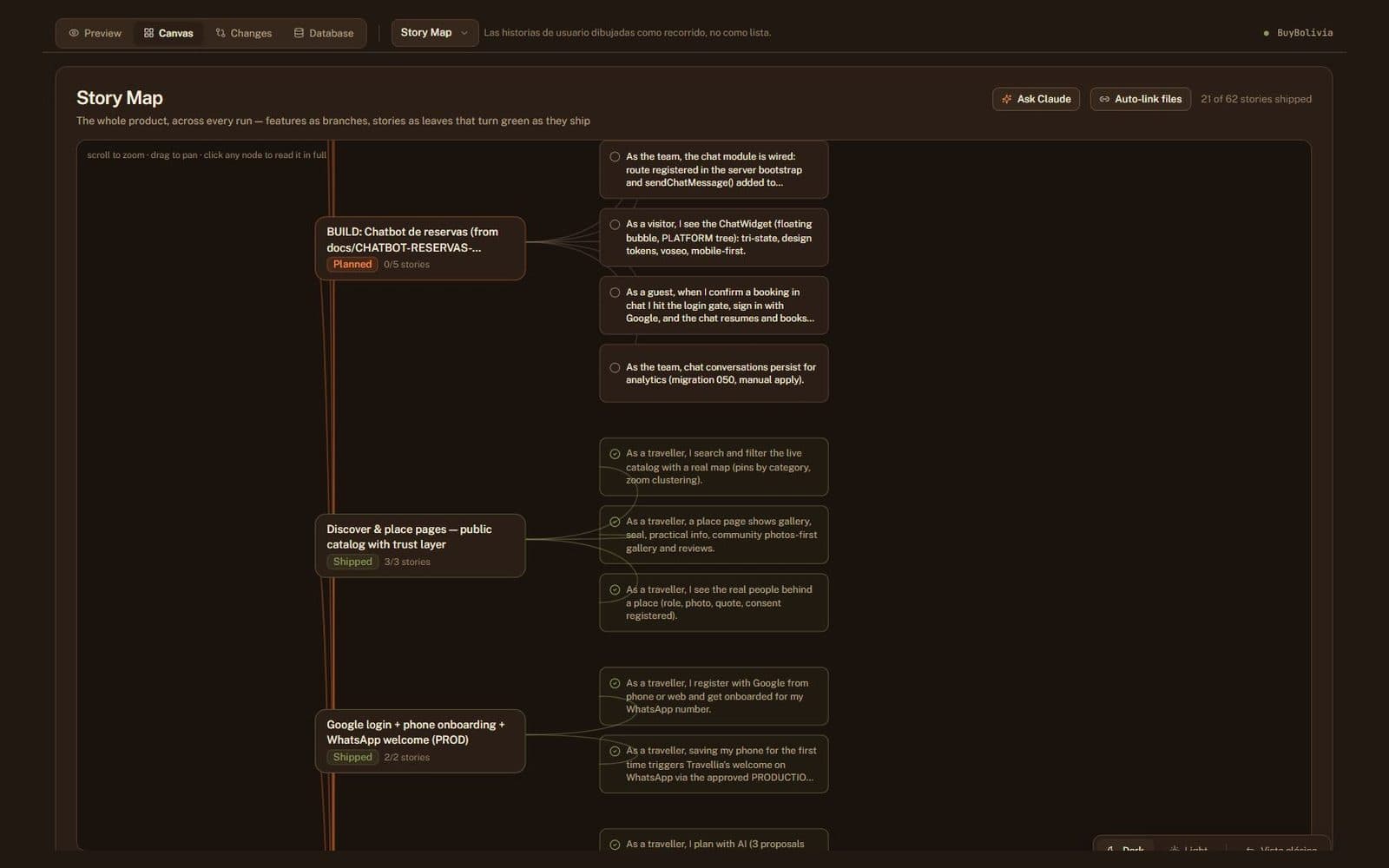Click shipped check on 'register with Google' story

coord(615,684)
